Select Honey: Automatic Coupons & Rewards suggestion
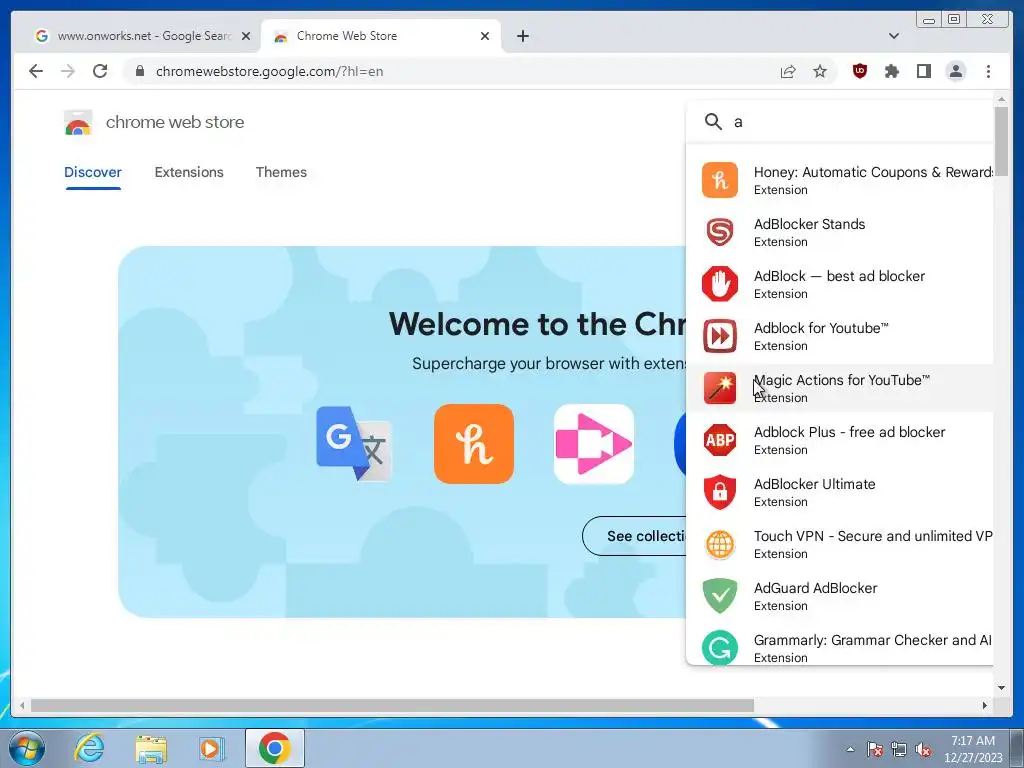Image resolution: width=1024 pixels, height=768 pixels. point(840,180)
